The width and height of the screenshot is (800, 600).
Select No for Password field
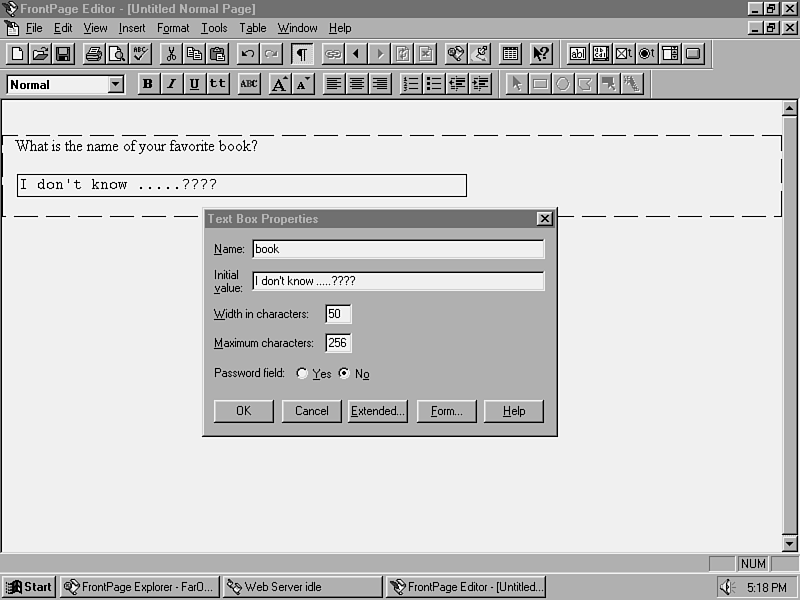(x=345, y=374)
